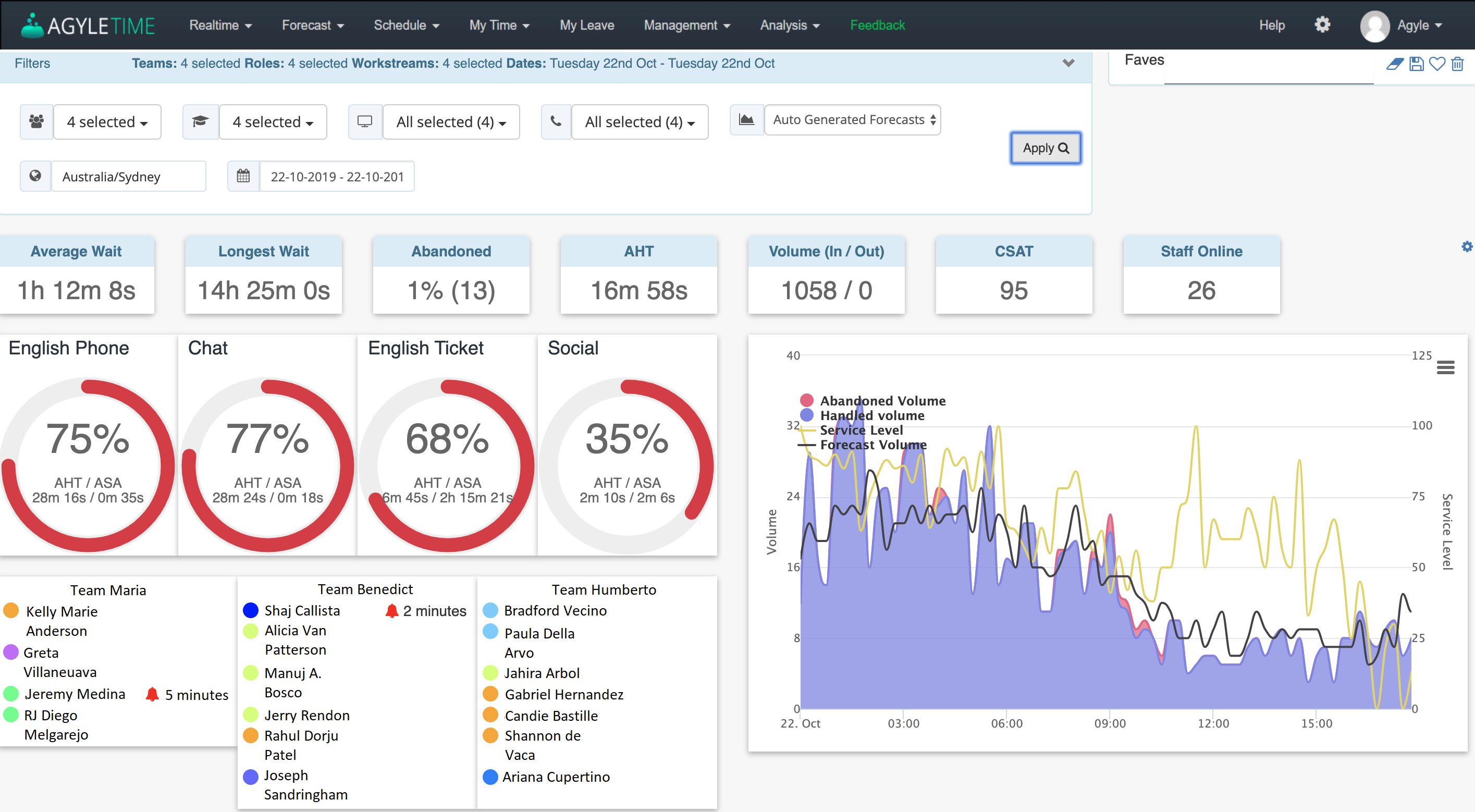The image size is (1475, 812).
Task: Click the heart icon in the Faves panel
Action: (x=1437, y=64)
